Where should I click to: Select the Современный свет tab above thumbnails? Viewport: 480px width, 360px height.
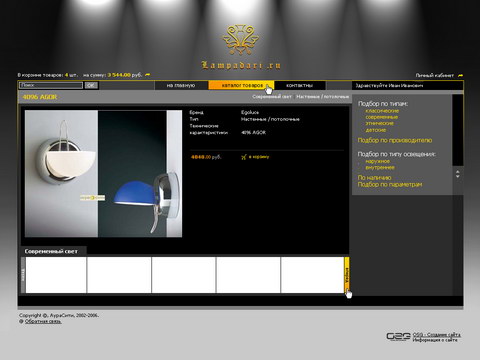coord(51,251)
